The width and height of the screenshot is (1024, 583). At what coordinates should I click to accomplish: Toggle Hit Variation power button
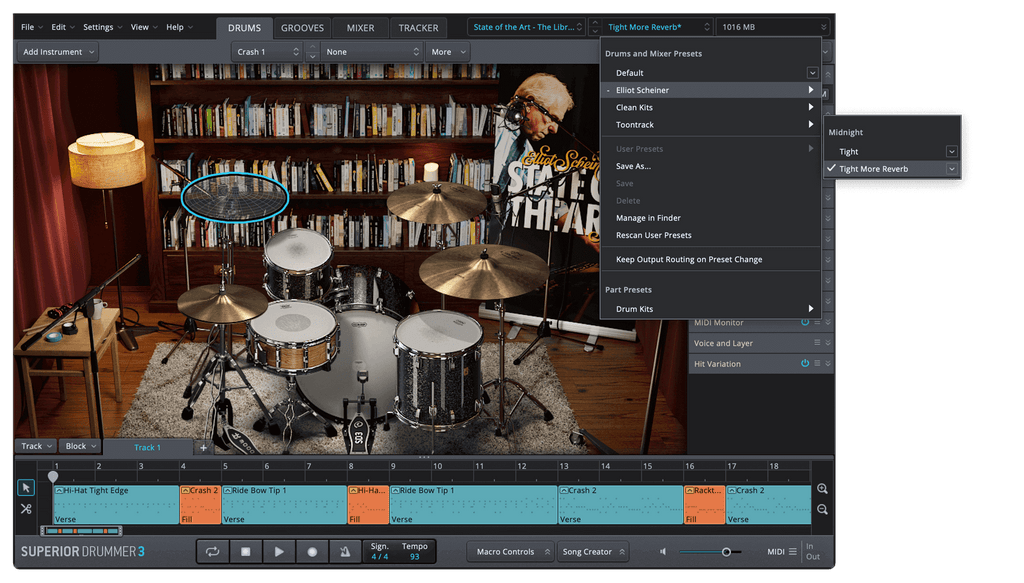pyautogui.click(x=805, y=364)
